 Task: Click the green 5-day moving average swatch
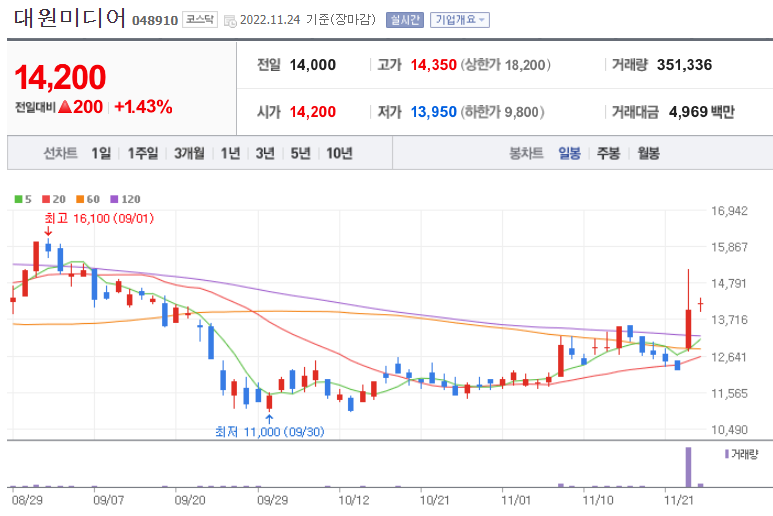18,199
